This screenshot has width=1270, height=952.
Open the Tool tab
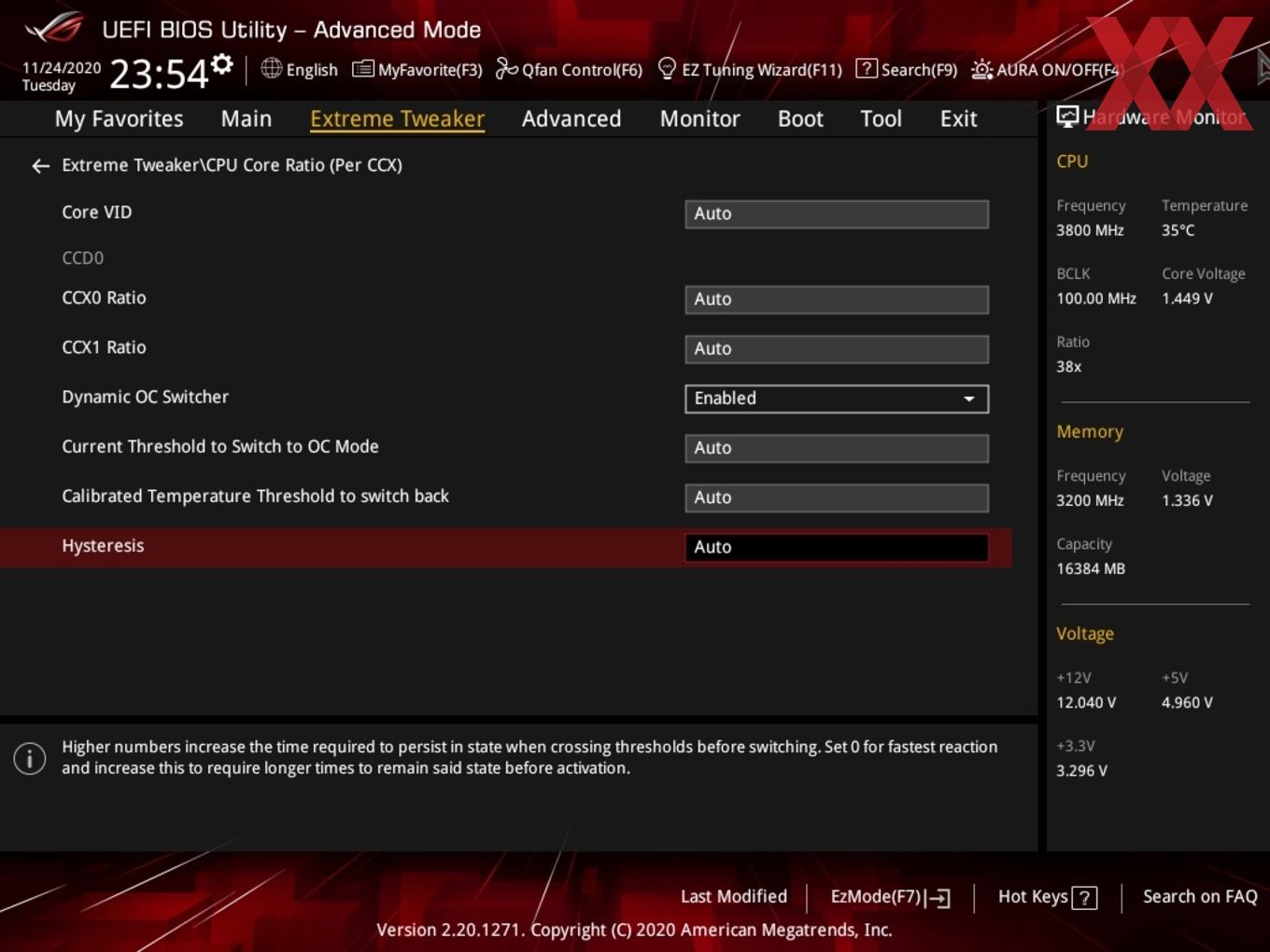point(881,119)
